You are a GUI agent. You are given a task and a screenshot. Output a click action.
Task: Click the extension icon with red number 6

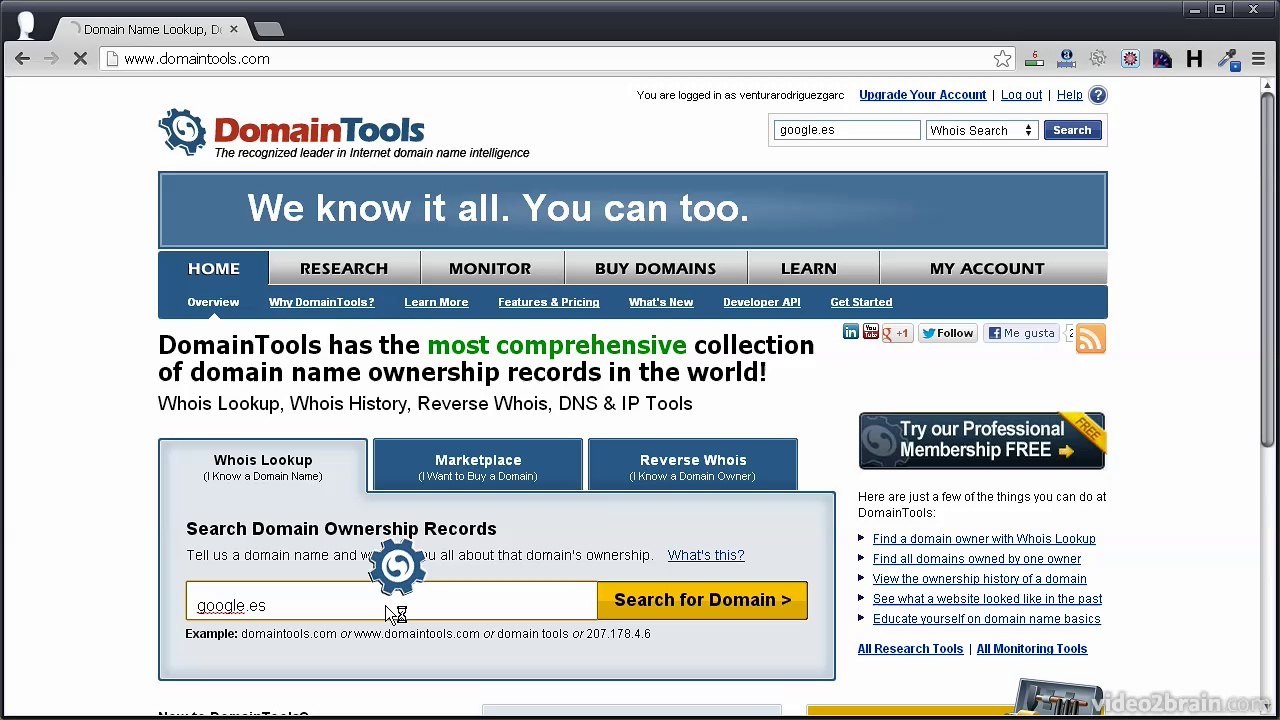(x=1034, y=59)
